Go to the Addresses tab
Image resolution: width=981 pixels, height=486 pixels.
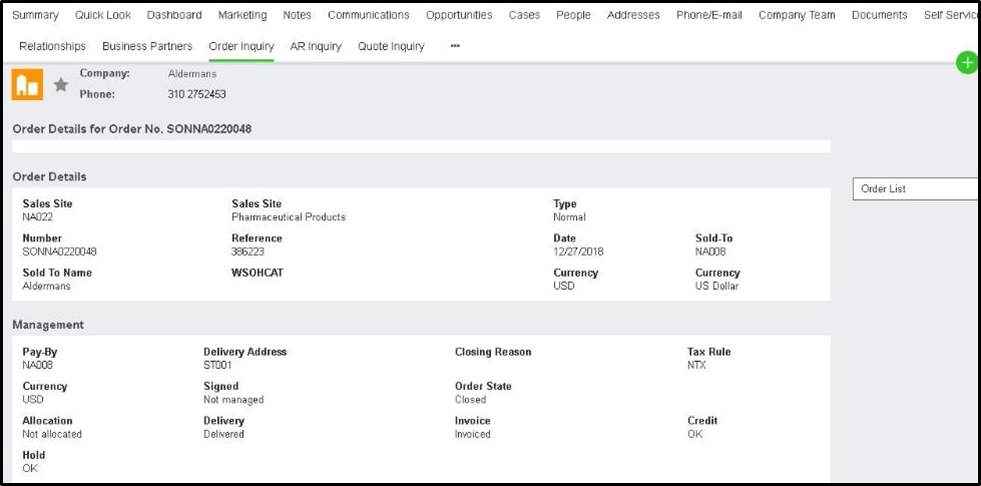(633, 15)
